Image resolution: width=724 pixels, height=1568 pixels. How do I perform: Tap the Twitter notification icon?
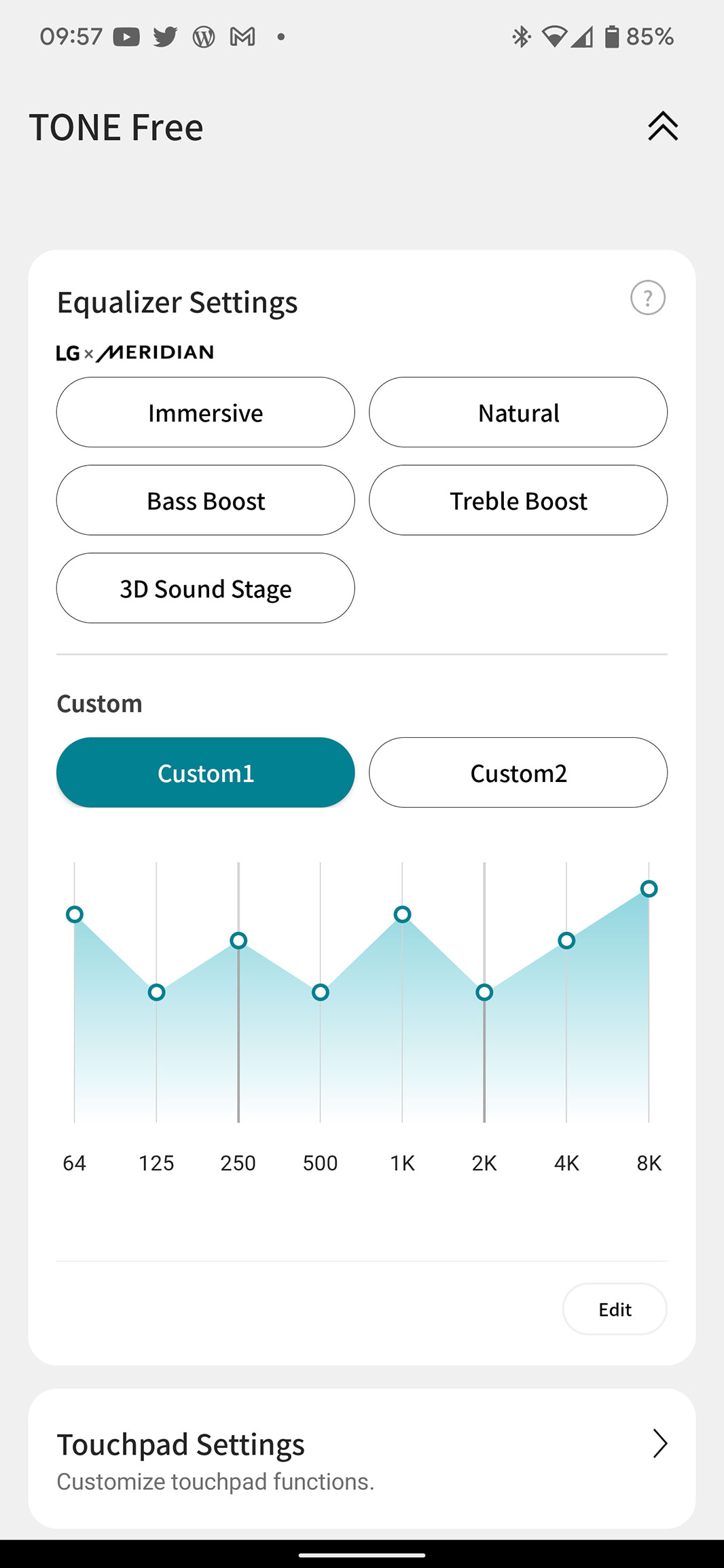165,37
